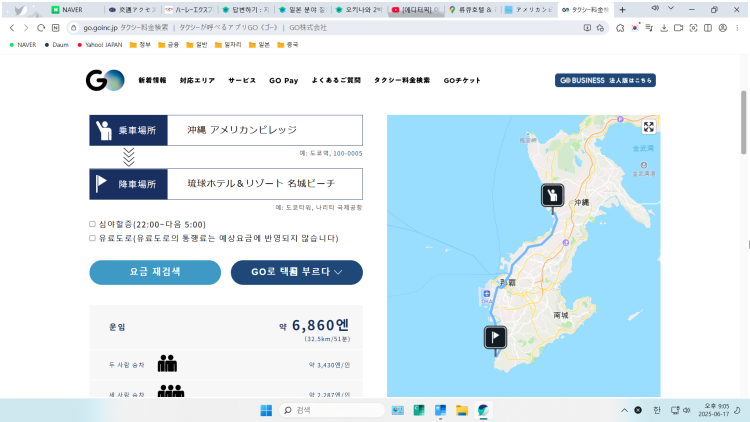Open the Yahoo! JAPAN bookmark link
Image resolution: width=750 pixels, height=422 pixels.
[x=99, y=44]
